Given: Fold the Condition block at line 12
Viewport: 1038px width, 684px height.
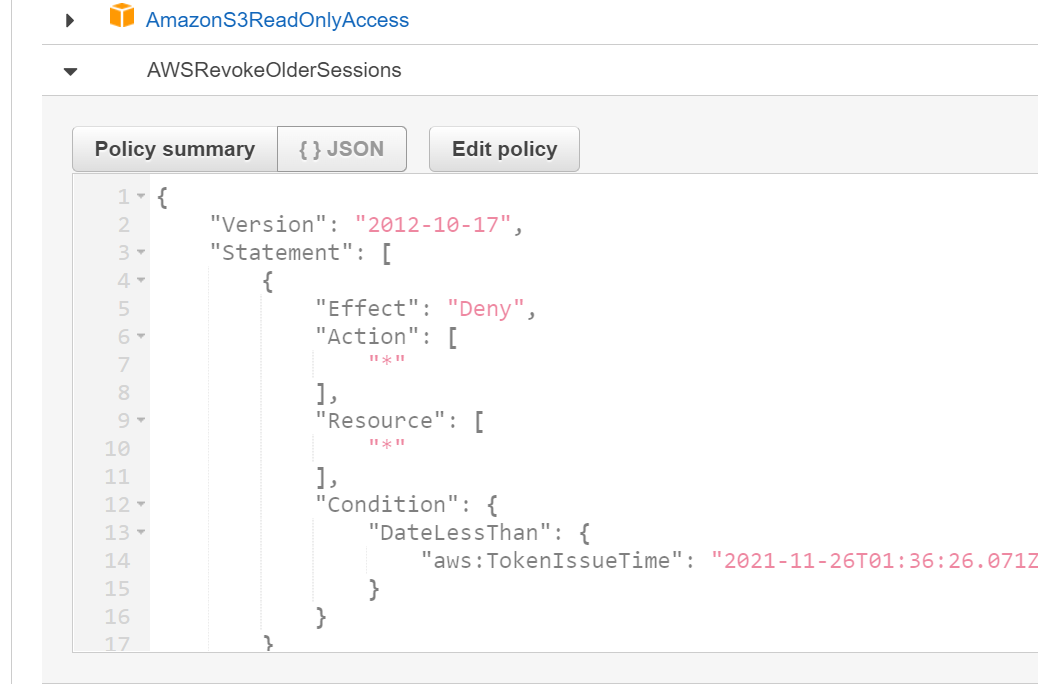Looking at the screenshot, I should pos(141,504).
